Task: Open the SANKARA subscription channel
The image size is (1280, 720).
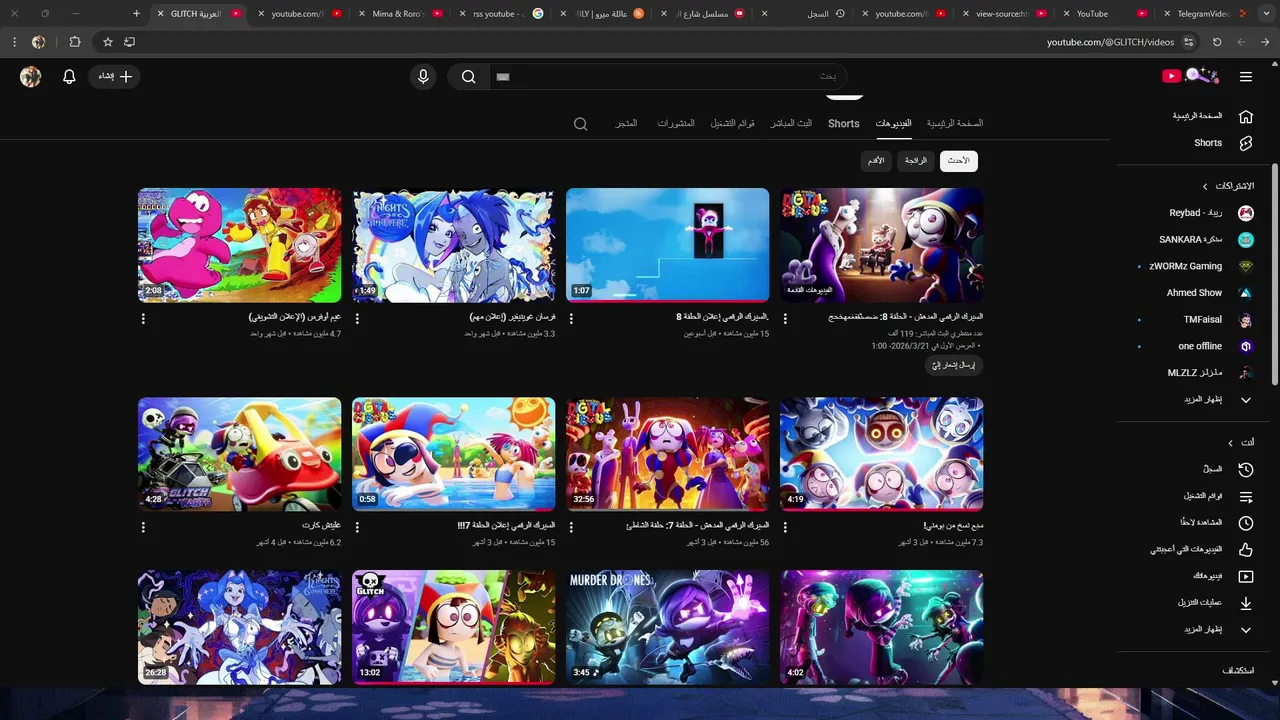Action: 1206,240
